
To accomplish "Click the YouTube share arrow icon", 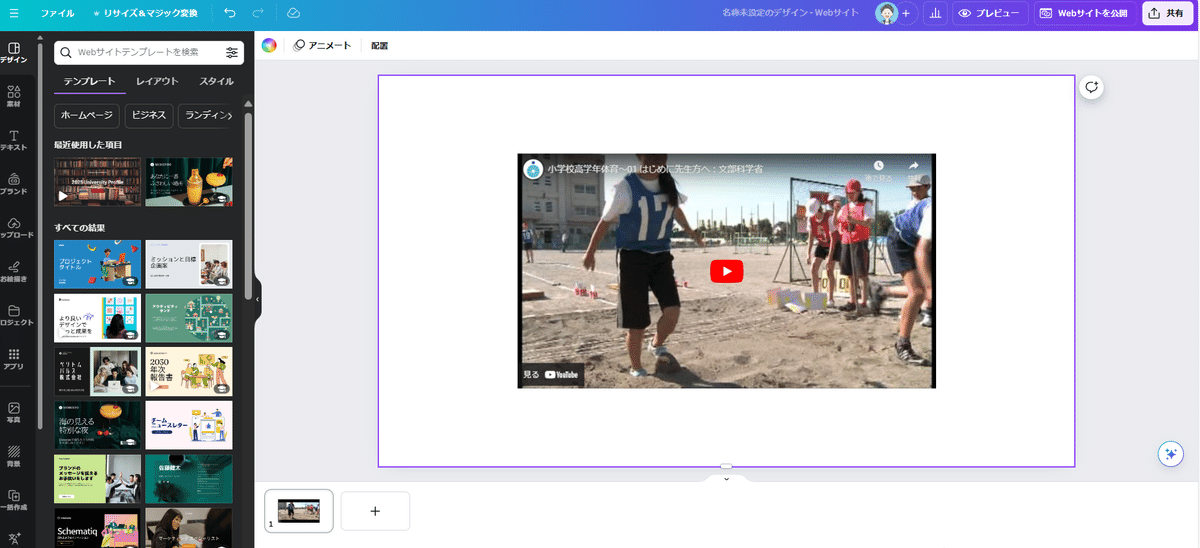I will [913, 166].
